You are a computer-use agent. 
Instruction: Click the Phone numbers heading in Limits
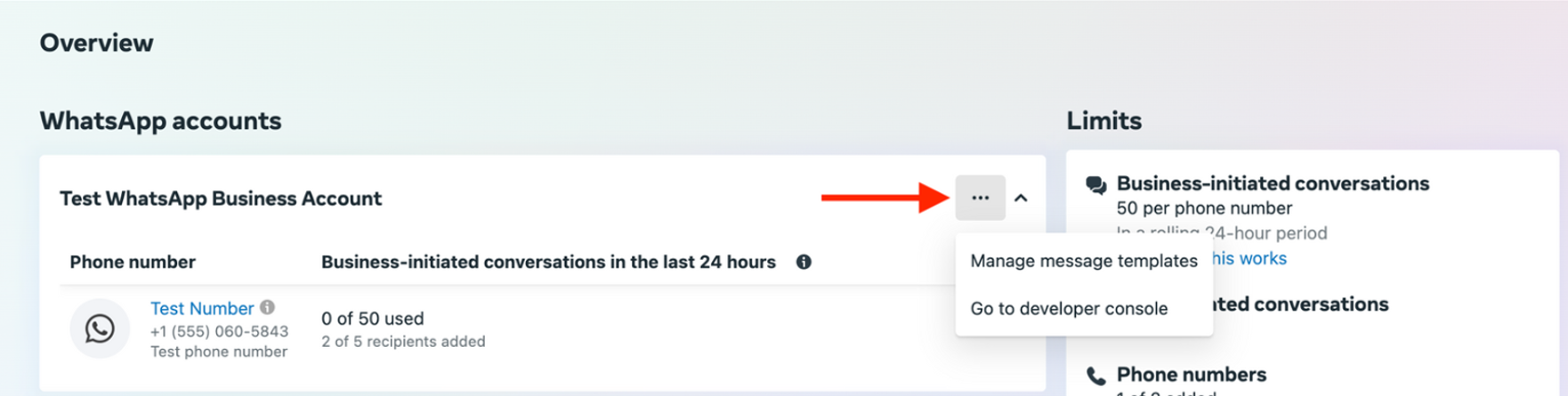[x=1191, y=375]
